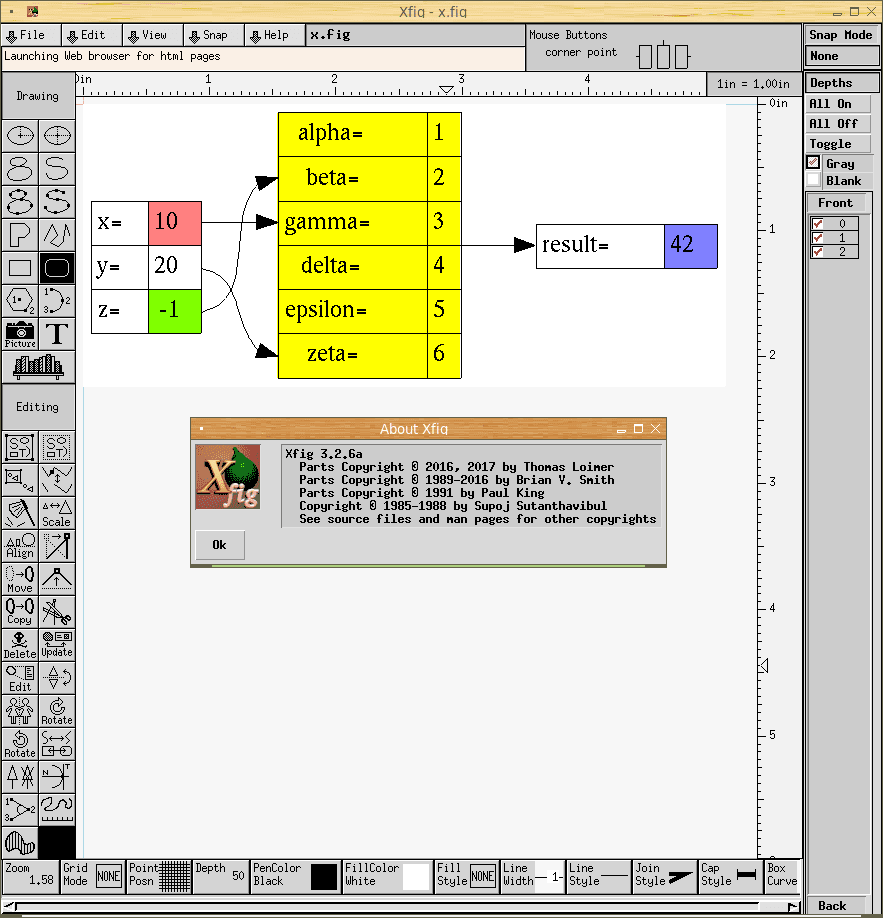This screenshot has height=918, width=883.
Task: Toggle the Gray depth option checkbox
Action: [813, 162]
